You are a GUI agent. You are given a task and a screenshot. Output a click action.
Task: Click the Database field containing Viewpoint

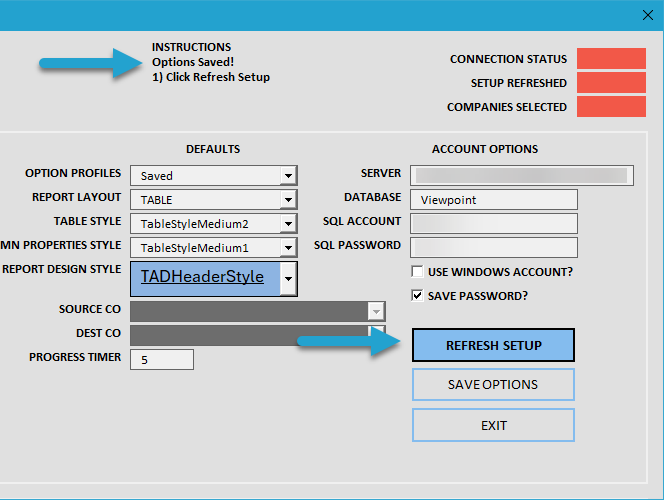494,199
